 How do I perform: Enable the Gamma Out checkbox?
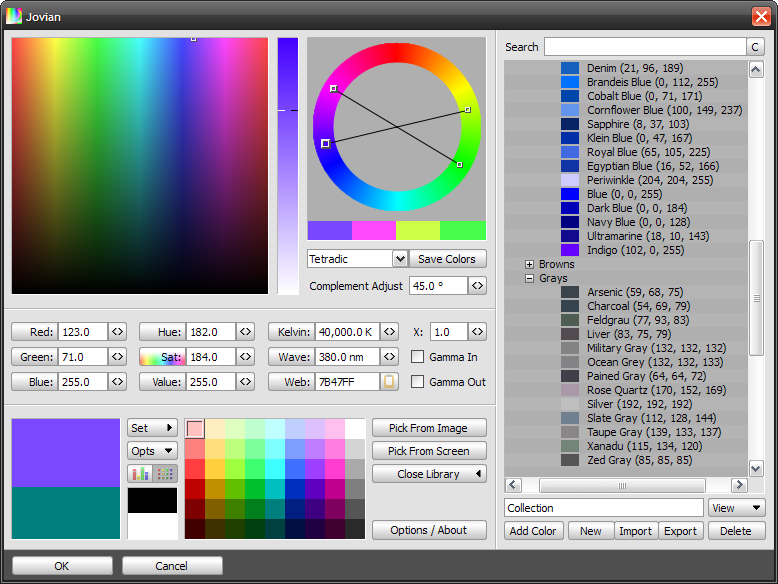[x=417, y=382]
